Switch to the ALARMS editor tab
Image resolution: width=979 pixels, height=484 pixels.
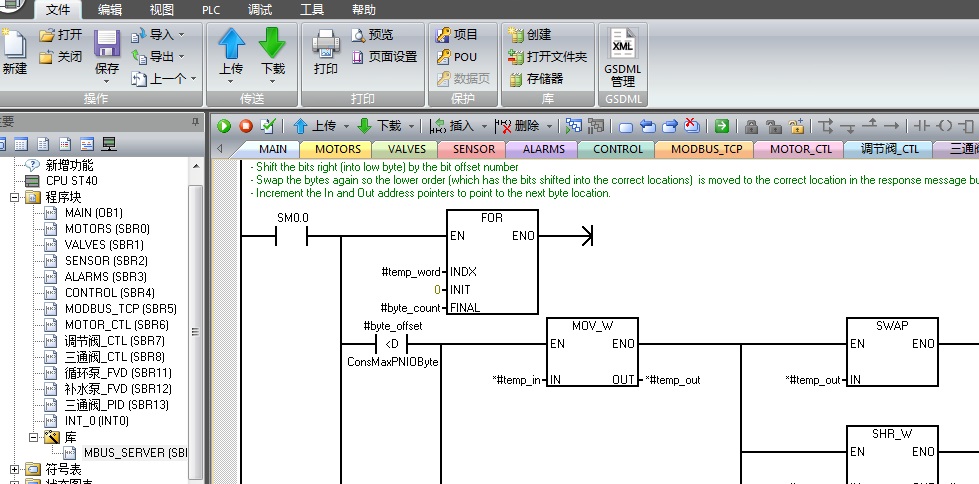coord(543,149)
